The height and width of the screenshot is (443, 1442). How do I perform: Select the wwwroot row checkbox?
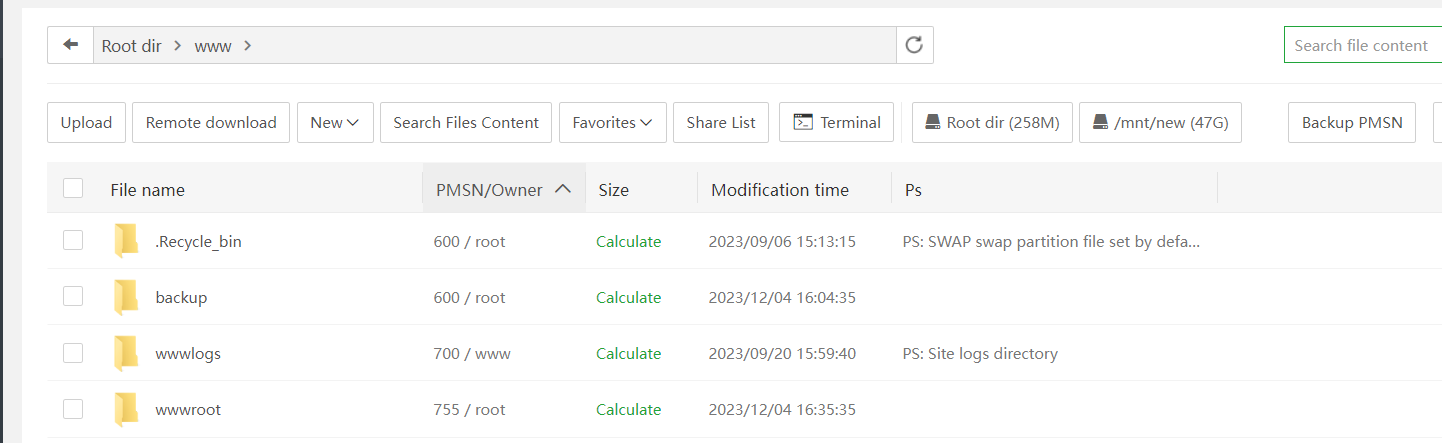73,408
